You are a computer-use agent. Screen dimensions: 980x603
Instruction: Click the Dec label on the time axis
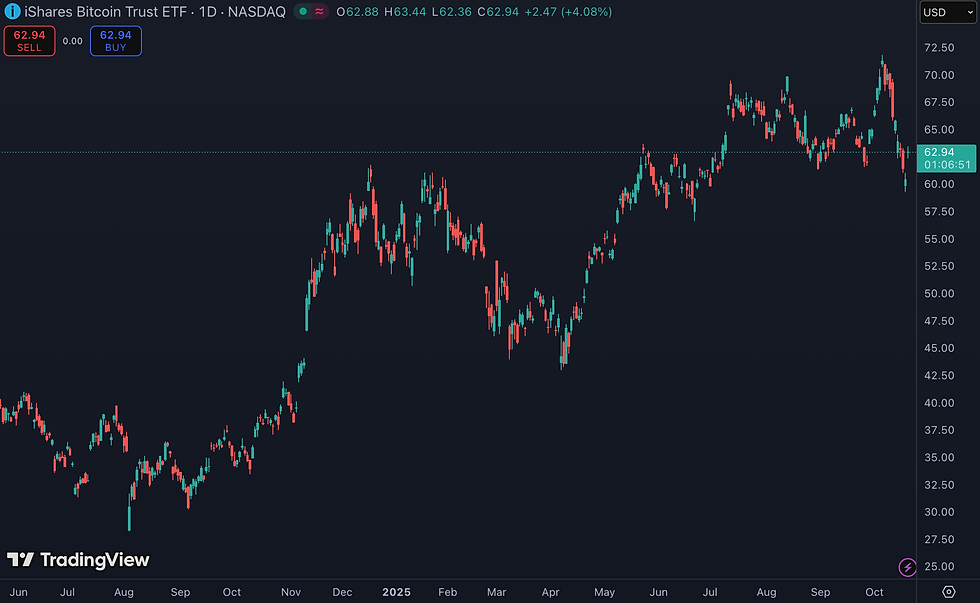(x=342, y=592)
